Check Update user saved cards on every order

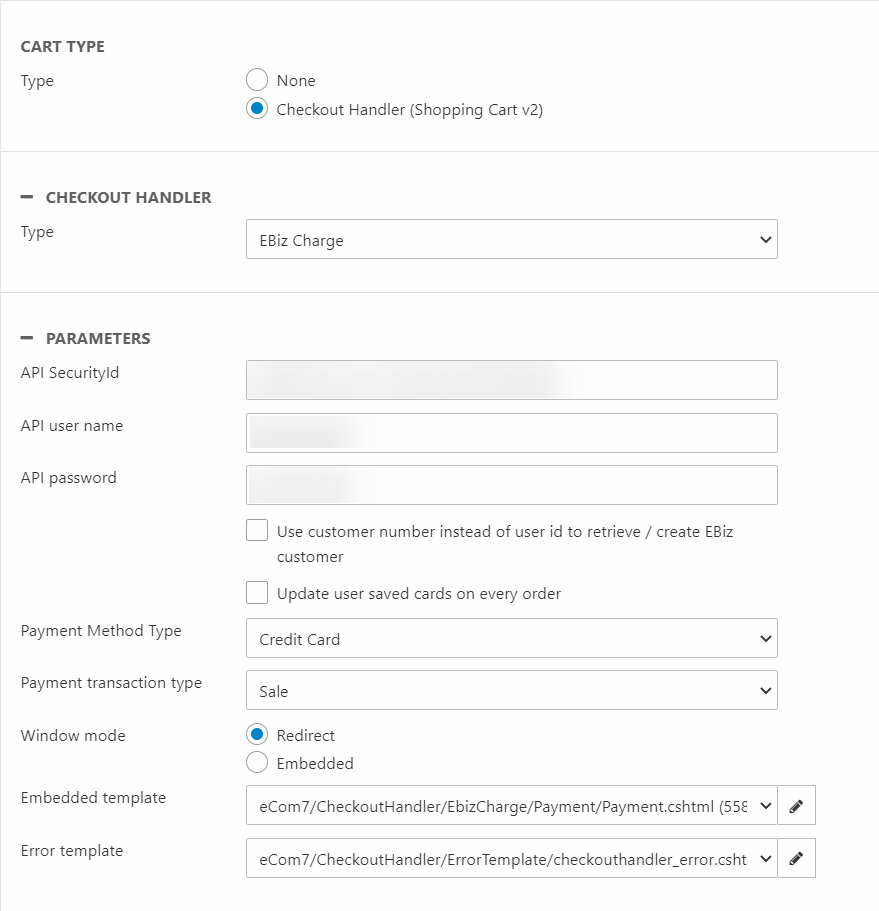pos(257,593)
